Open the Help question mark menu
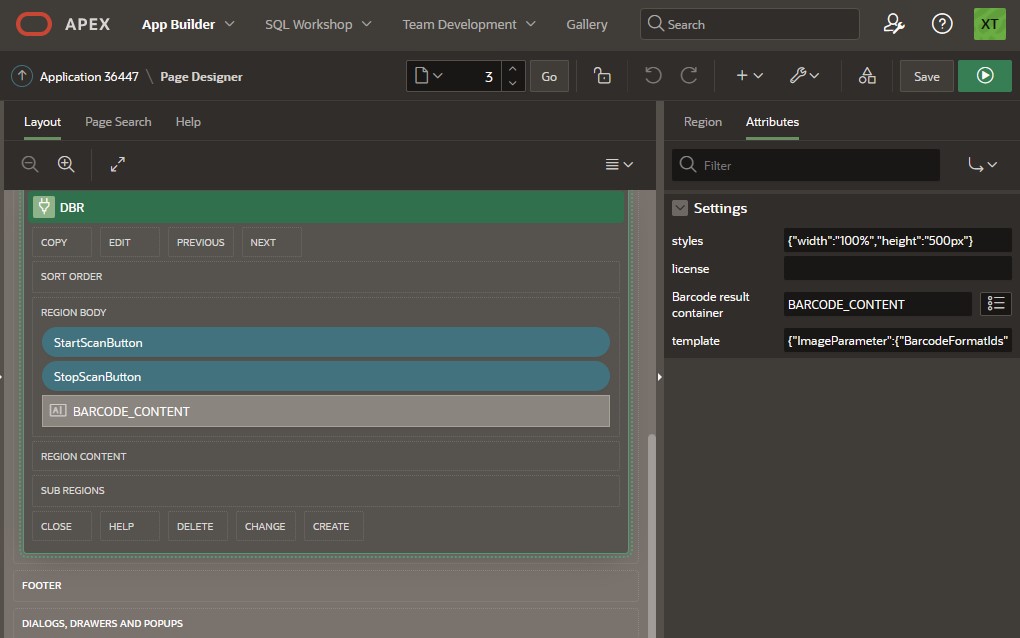 (x=942, y=24)
